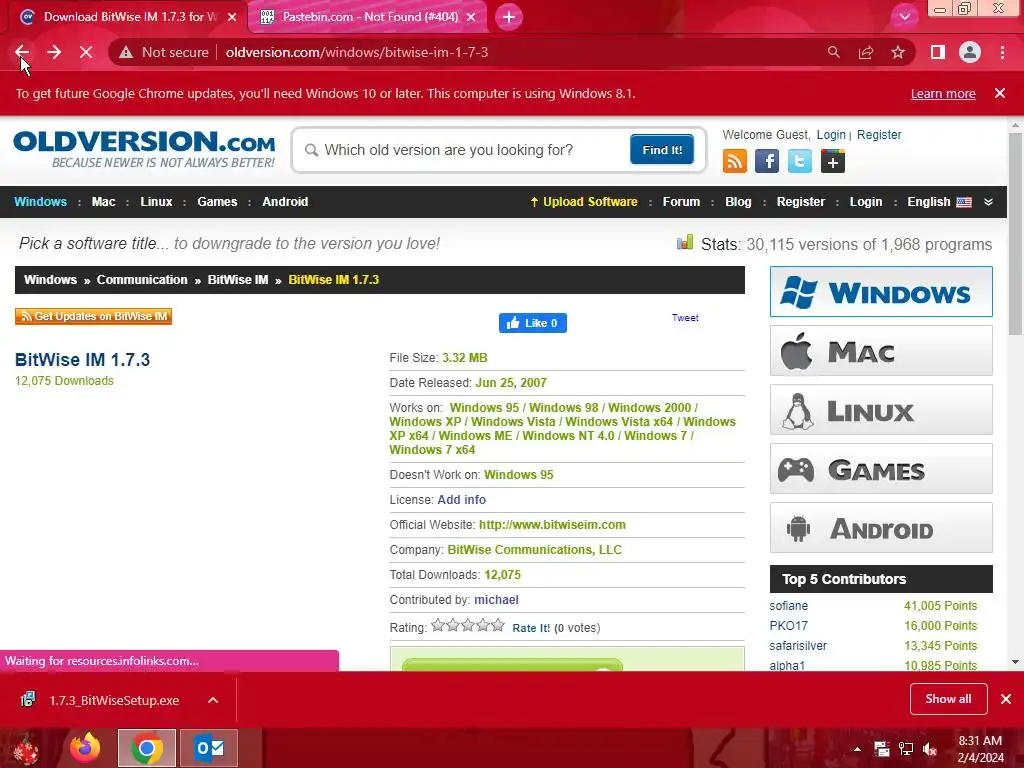Click Communication in the breadcrumb
The width and height of the screenshot is (1024, 768).
tap(142, 280)
